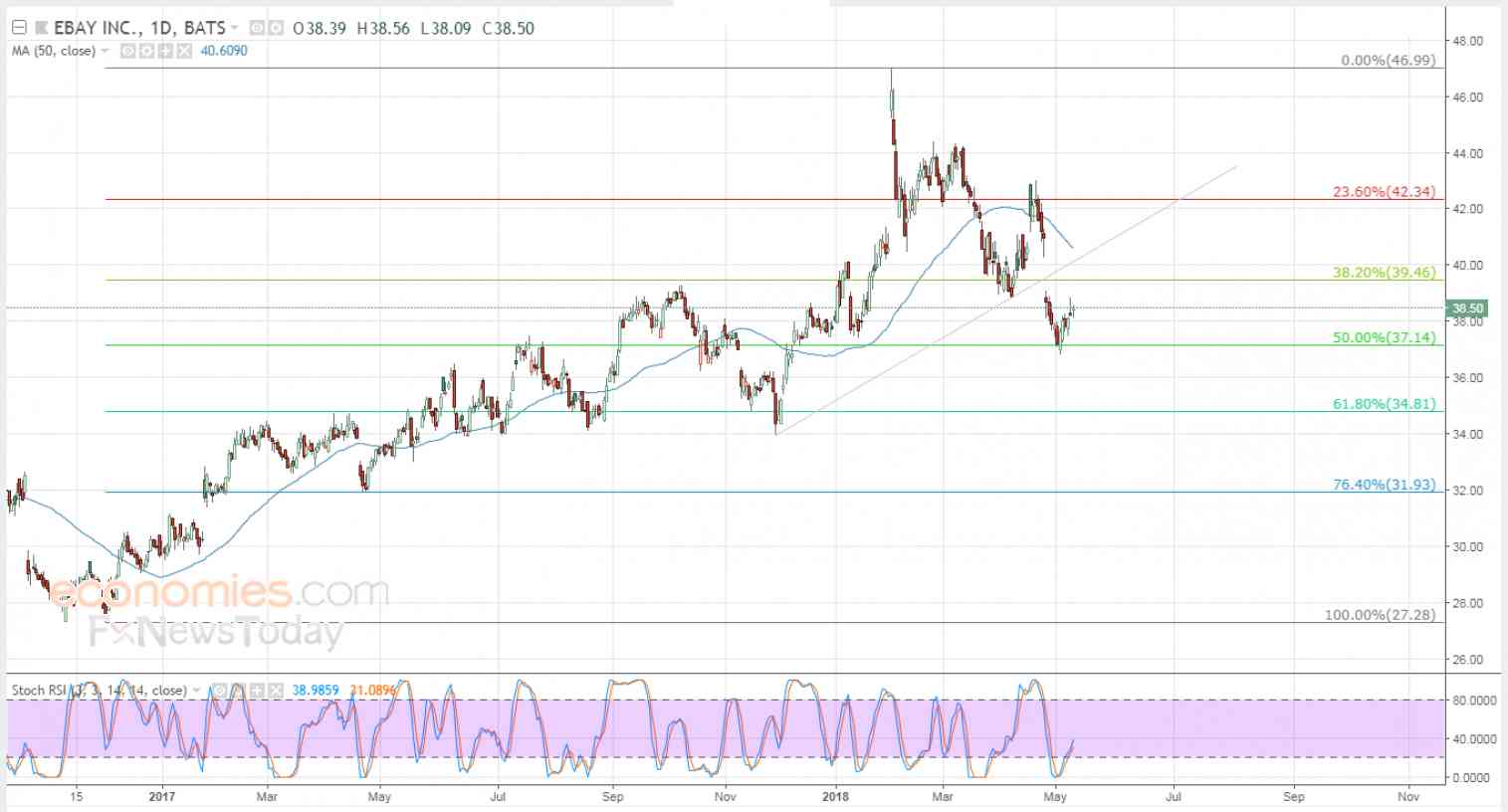1508x812 pixels.
Task: Click the plus icon in the MA legend row
Action: [x=164, y=51]
